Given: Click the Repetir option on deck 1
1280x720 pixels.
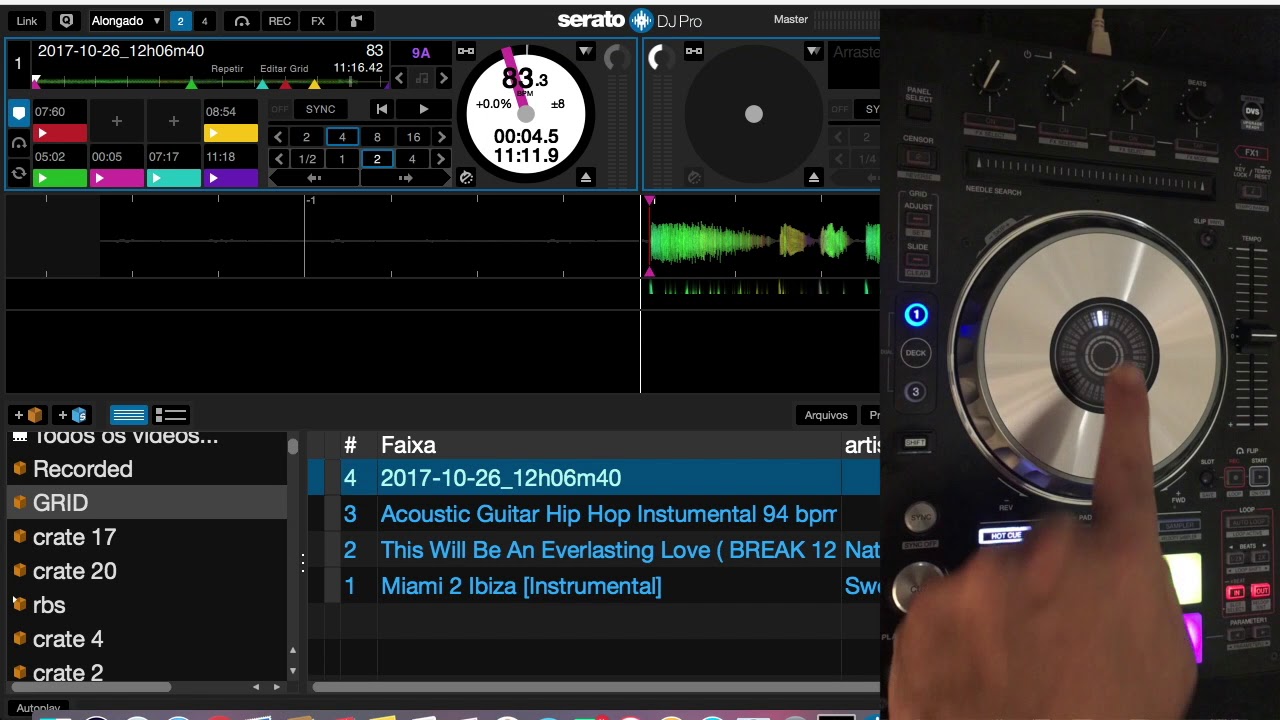Looking at the screenshot, I should (227, 69).
